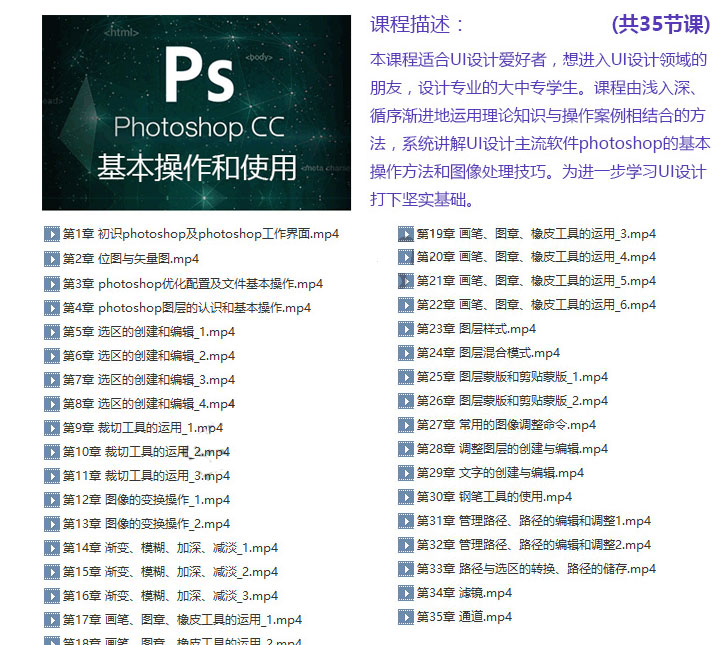Click the 共35节课 label
The height and width of the screenshot is (645, 723).
pyautogui.click(x=661, y=24)
